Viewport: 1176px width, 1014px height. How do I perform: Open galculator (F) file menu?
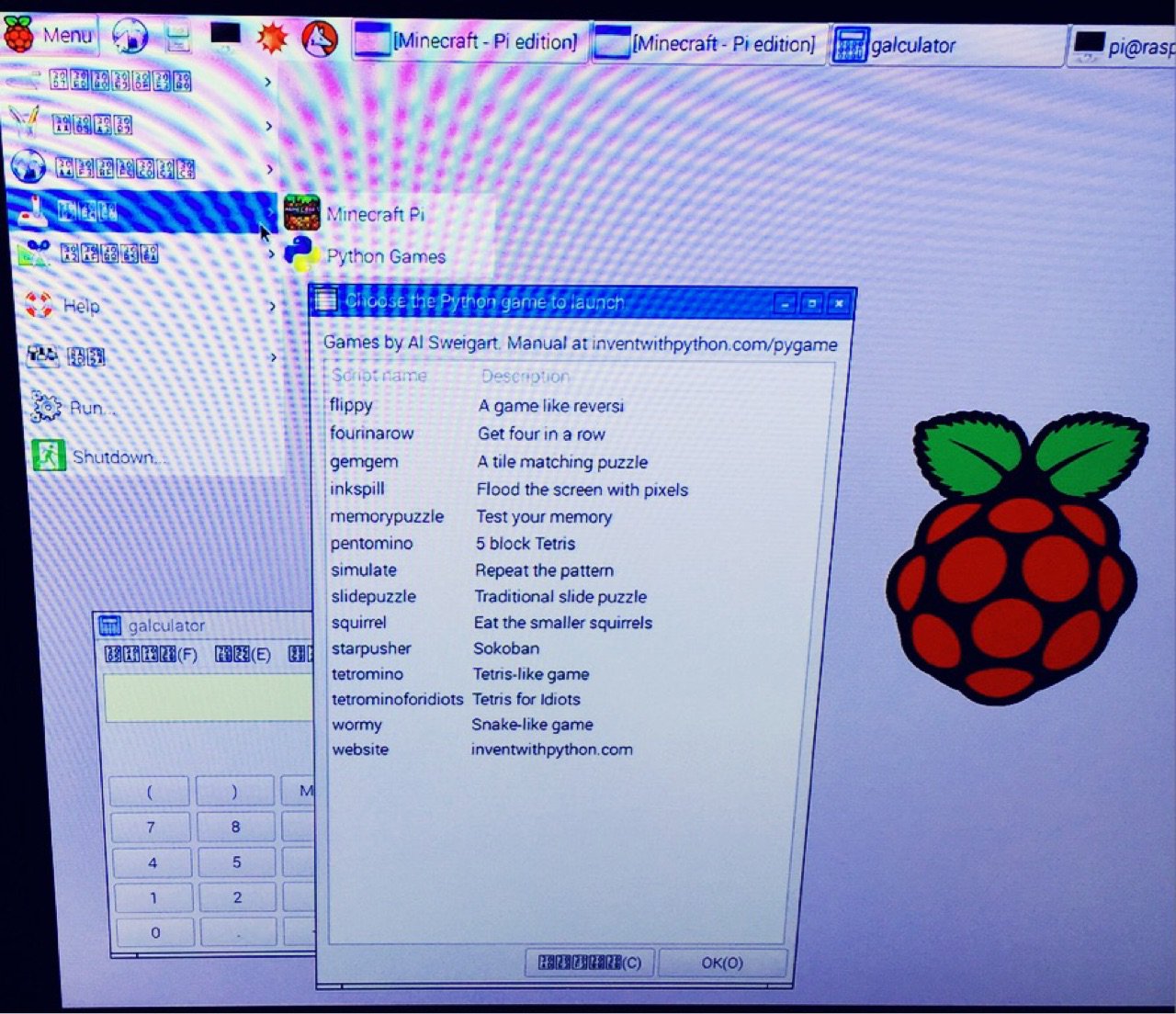151,655
